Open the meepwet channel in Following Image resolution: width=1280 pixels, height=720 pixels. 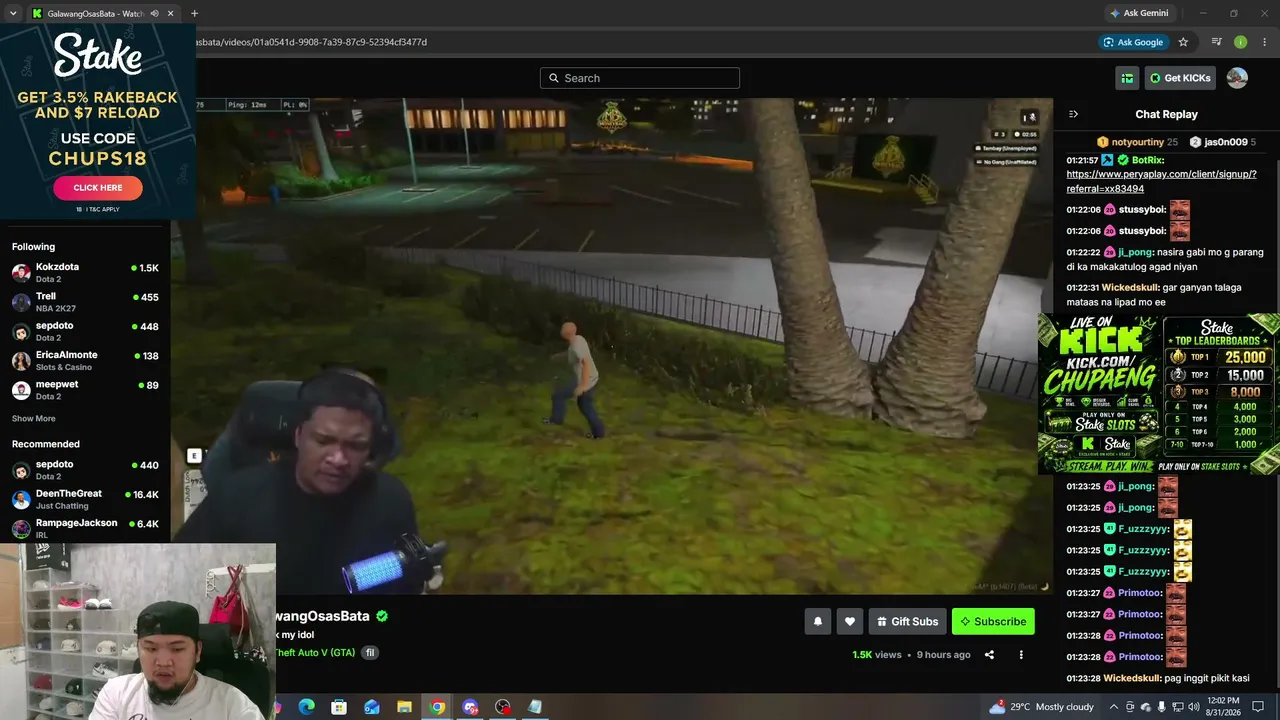point(85,389)
